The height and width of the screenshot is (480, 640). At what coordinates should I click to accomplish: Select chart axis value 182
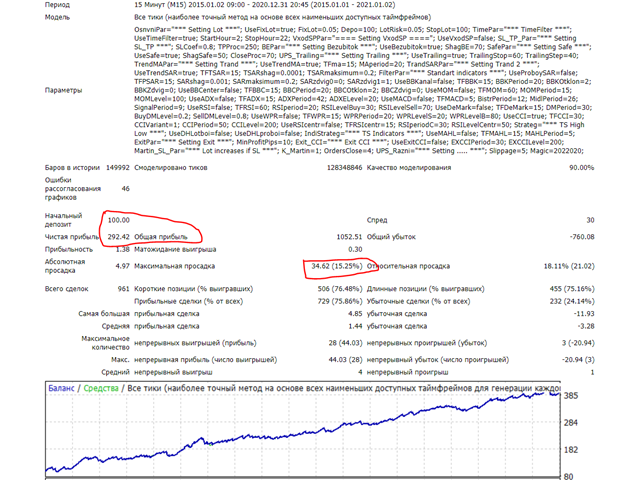(x=571, y=450)
